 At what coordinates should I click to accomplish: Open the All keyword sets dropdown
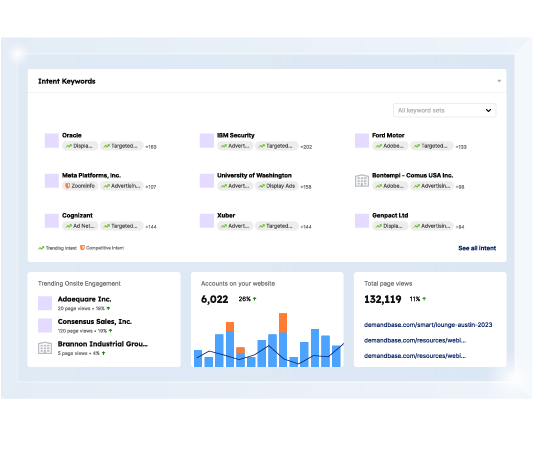[445, 111]
